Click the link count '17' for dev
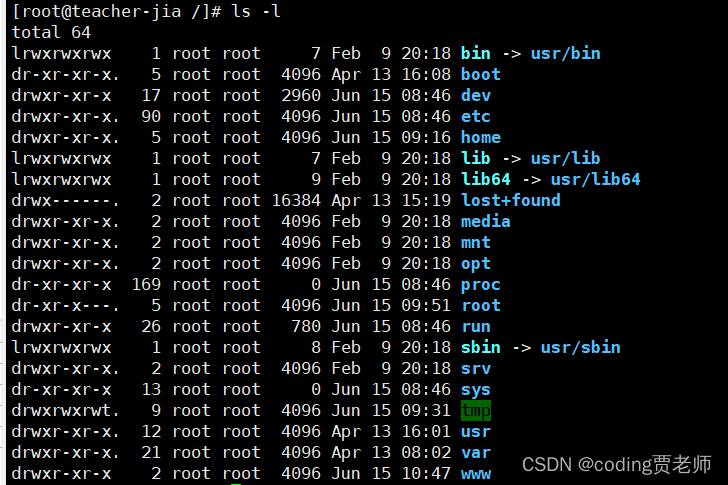Screen dimensions: 728x485 [x=151, y=95]
